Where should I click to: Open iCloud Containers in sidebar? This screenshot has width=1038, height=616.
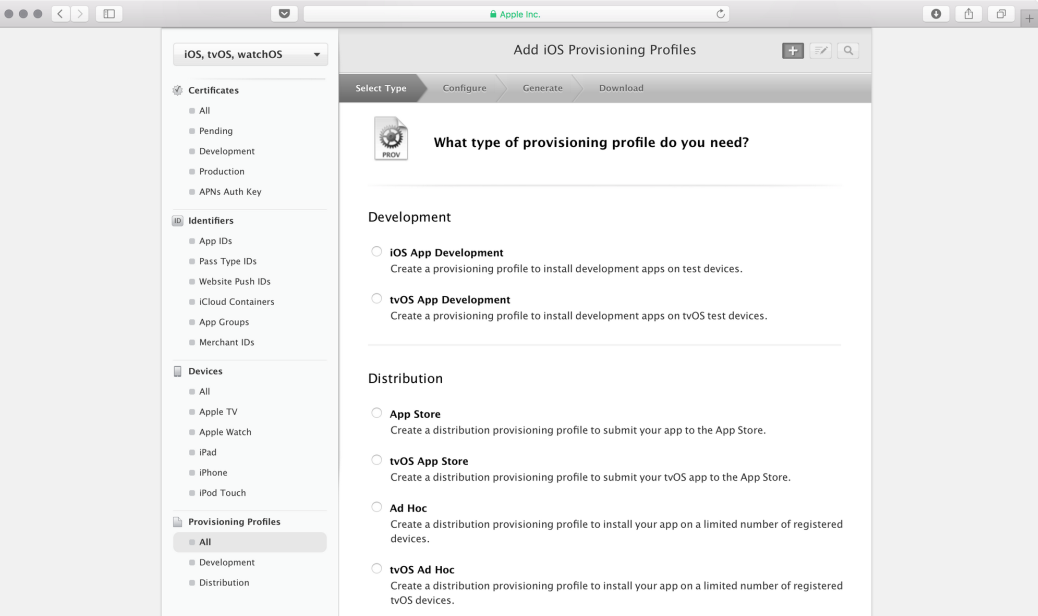(x=237, y=302)
